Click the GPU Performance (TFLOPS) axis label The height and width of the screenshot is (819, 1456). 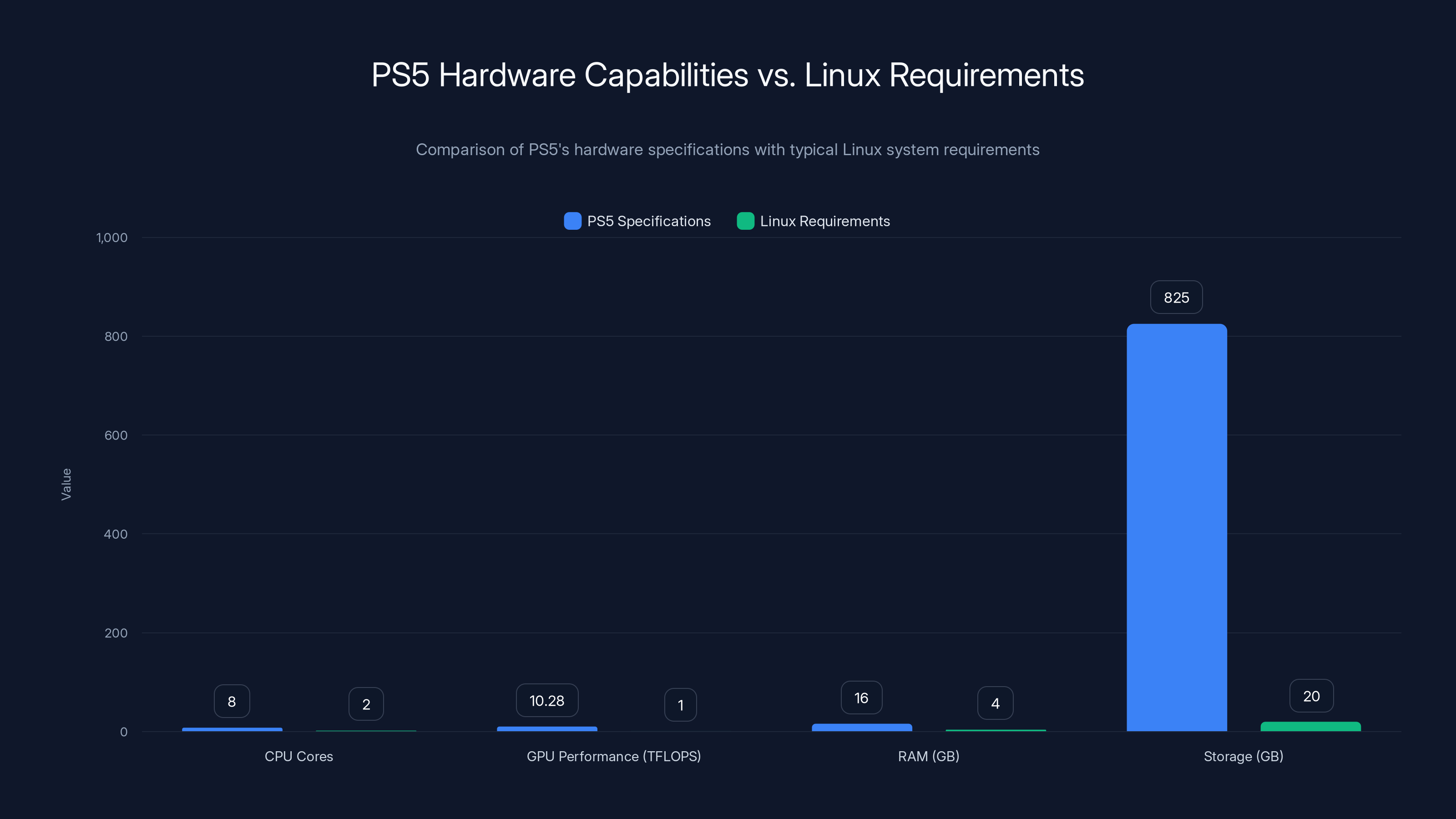click(614, 756)
